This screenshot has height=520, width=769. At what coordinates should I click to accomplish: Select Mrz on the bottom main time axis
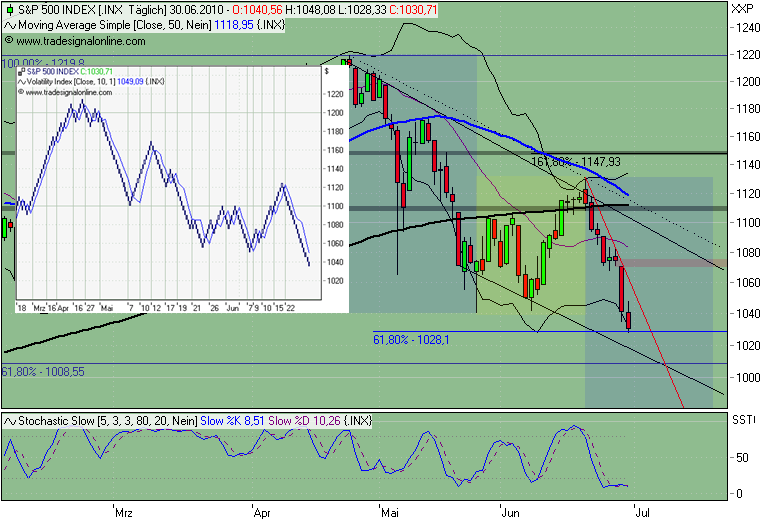pyautogui.click(x=124, y=513)
